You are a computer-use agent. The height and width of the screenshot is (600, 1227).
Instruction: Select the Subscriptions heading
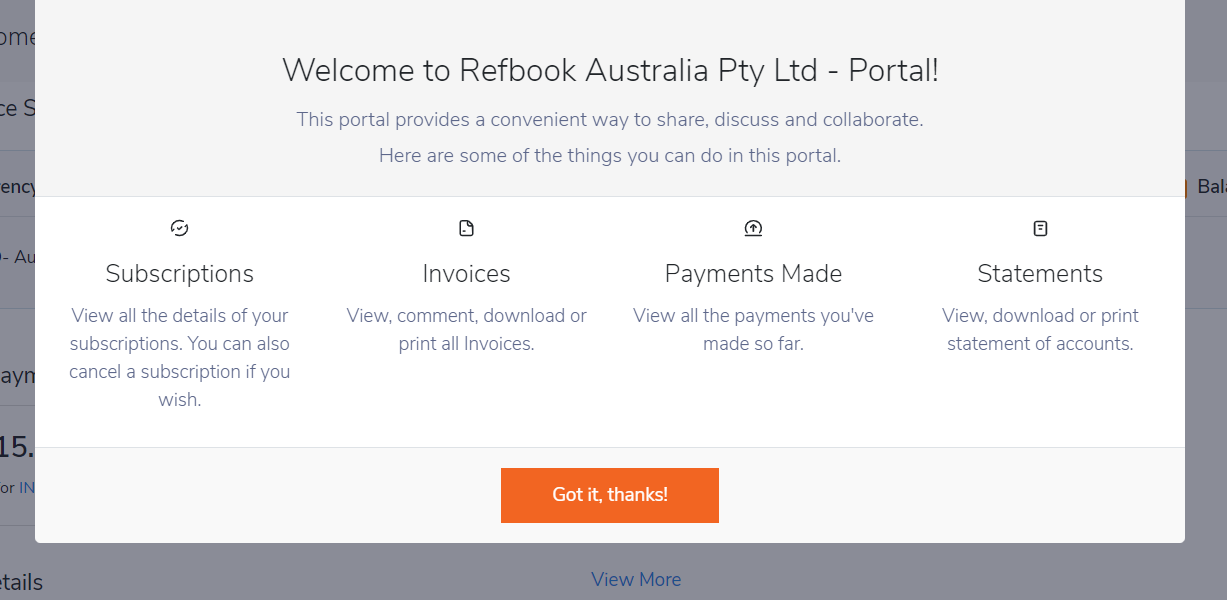tap(180, 273)
